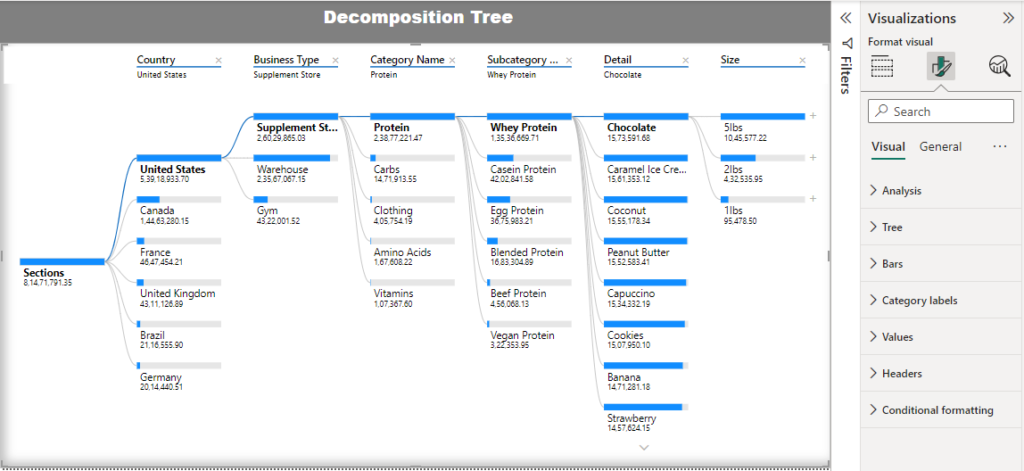This screenshot has width=1024, height=471.
Task: Expand the Tree formatting section
Action: 891,227
